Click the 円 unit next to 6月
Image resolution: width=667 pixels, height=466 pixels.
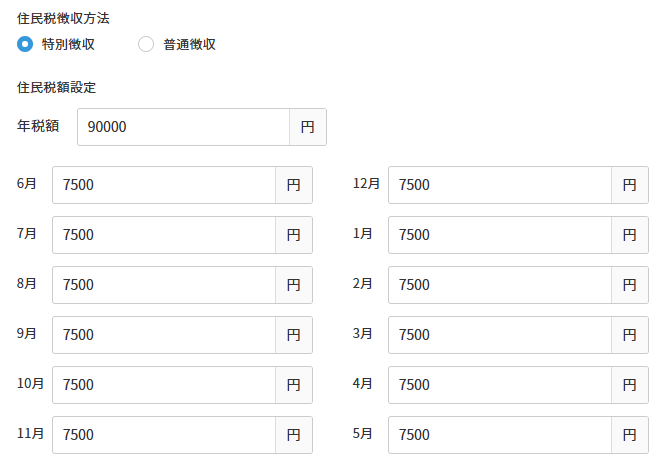click(293, 185)
